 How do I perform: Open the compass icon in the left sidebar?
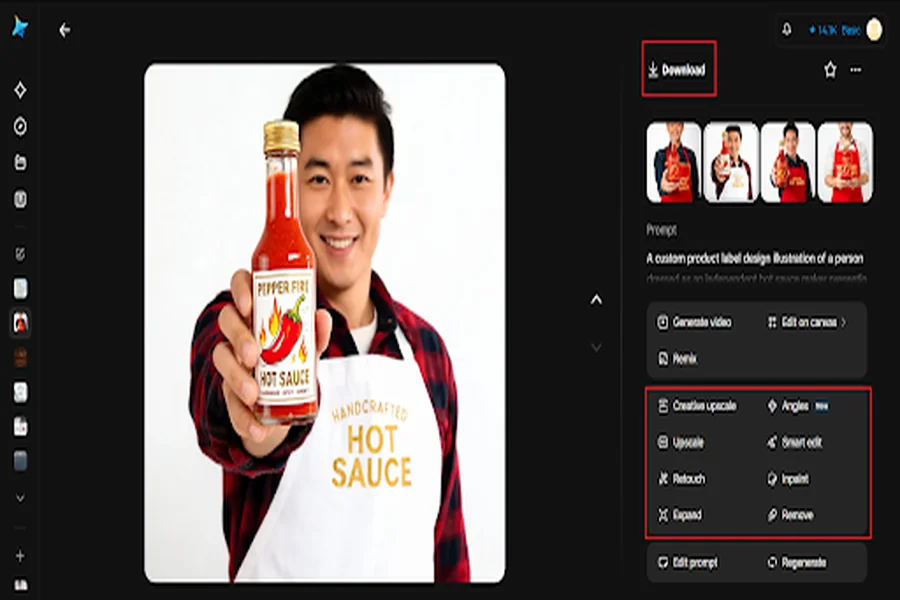(x=20, y=126)
